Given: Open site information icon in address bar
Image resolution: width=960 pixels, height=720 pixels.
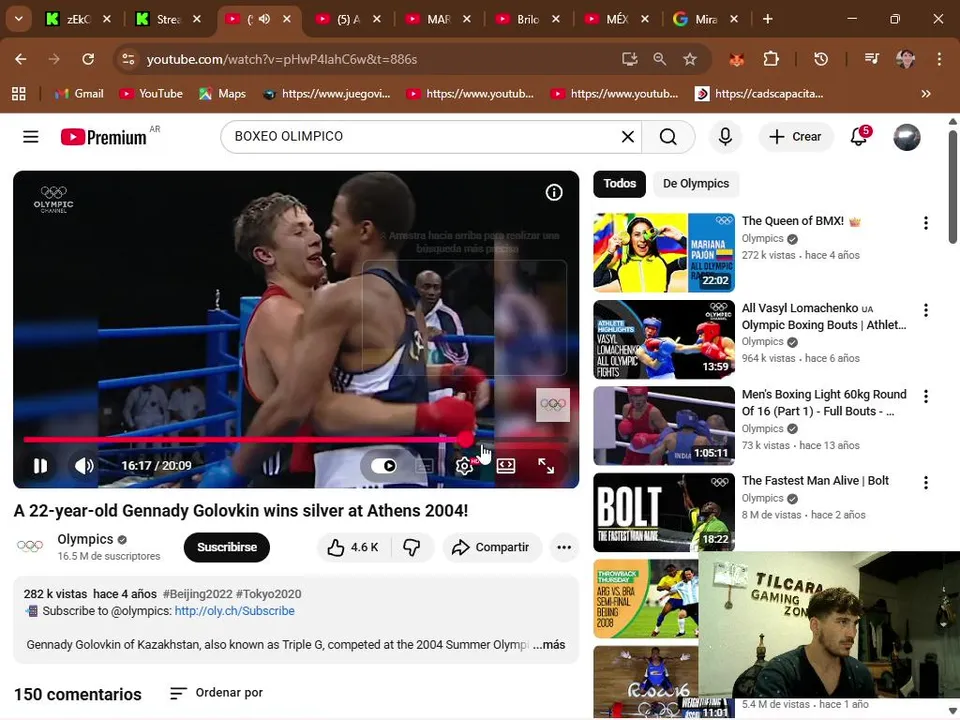Looking at the screenshot, I should [128, 59].
